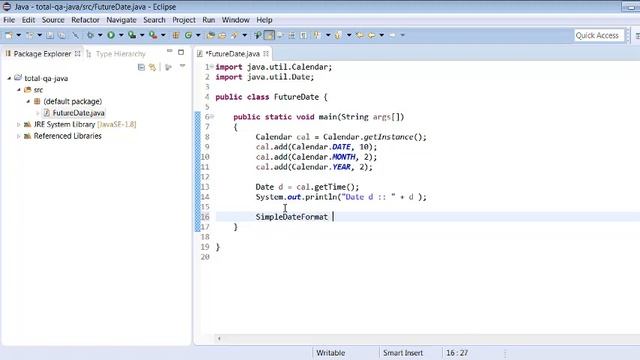Viewport: 640px width, 360px height.
Task: Maximize the Package Explorer view
Action: 181,52
